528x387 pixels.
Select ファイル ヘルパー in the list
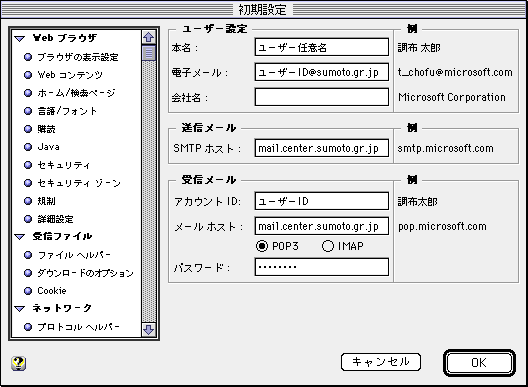coord(74,255)
